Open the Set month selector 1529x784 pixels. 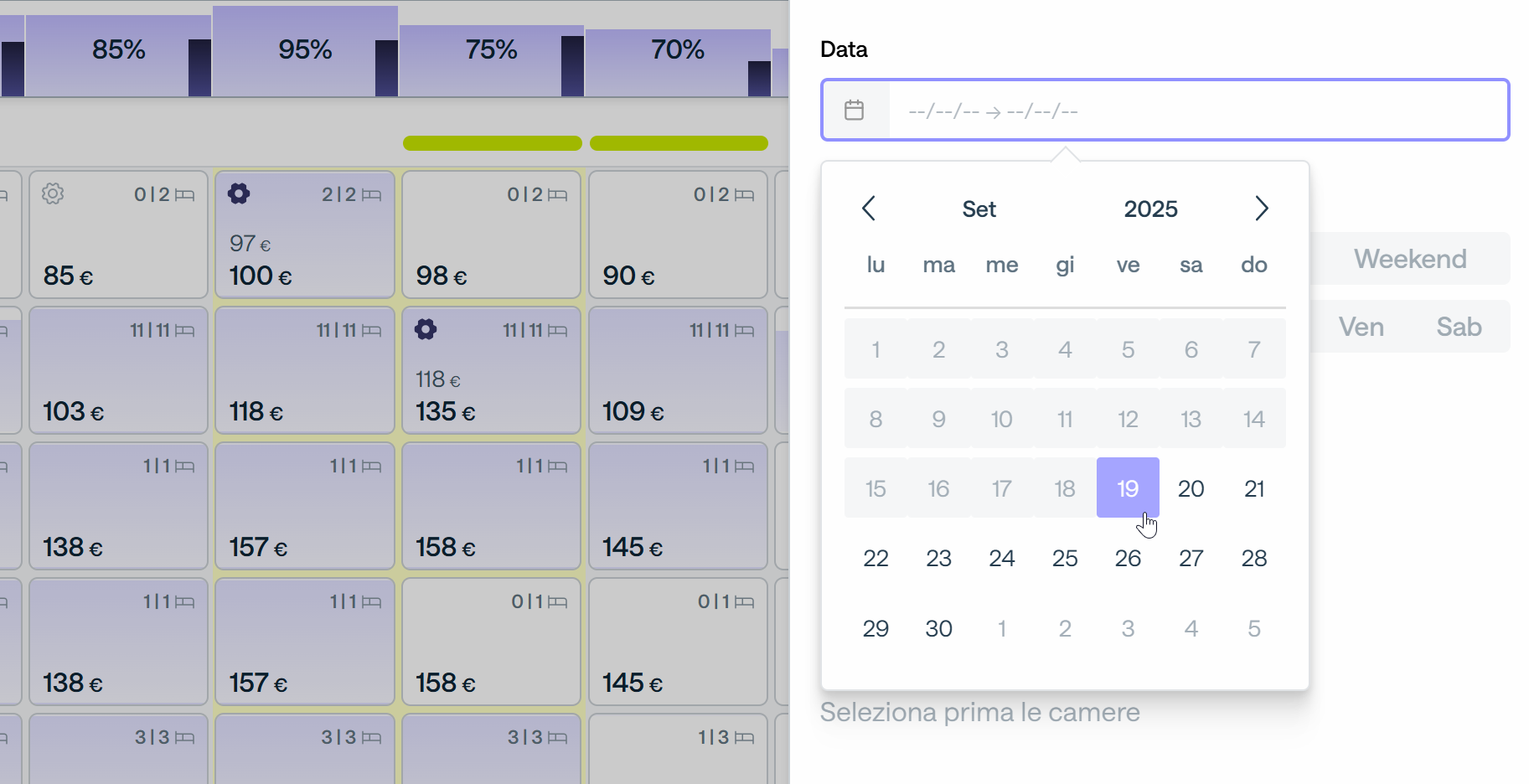(x=979, y=209)
